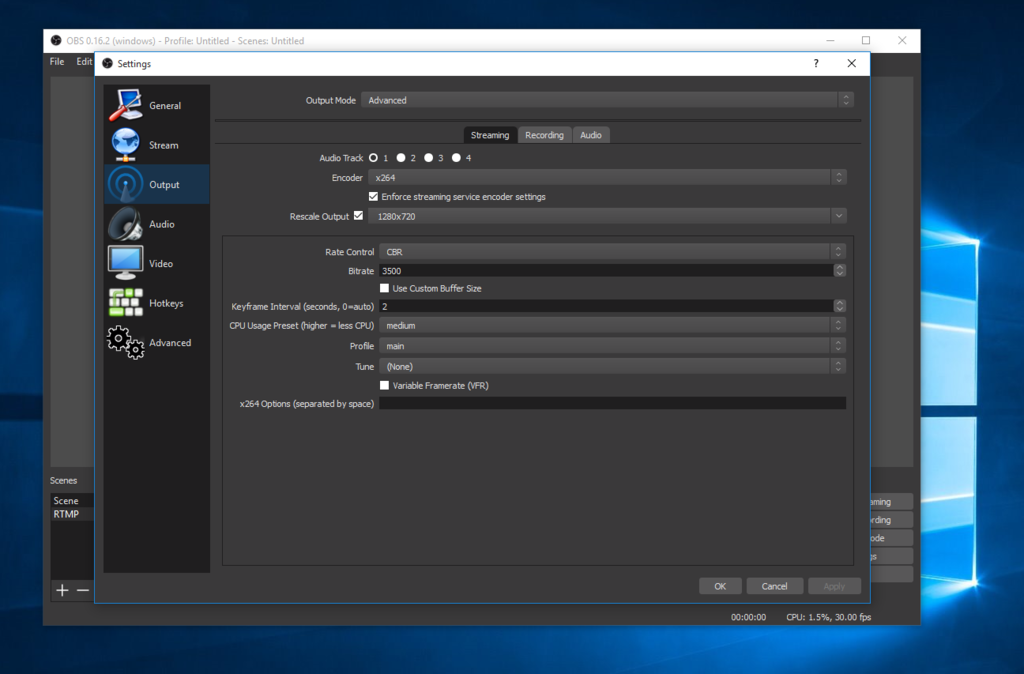1024x674 pixels.
Task: Close the Settings dialog
Action: (x=852, y=63)
